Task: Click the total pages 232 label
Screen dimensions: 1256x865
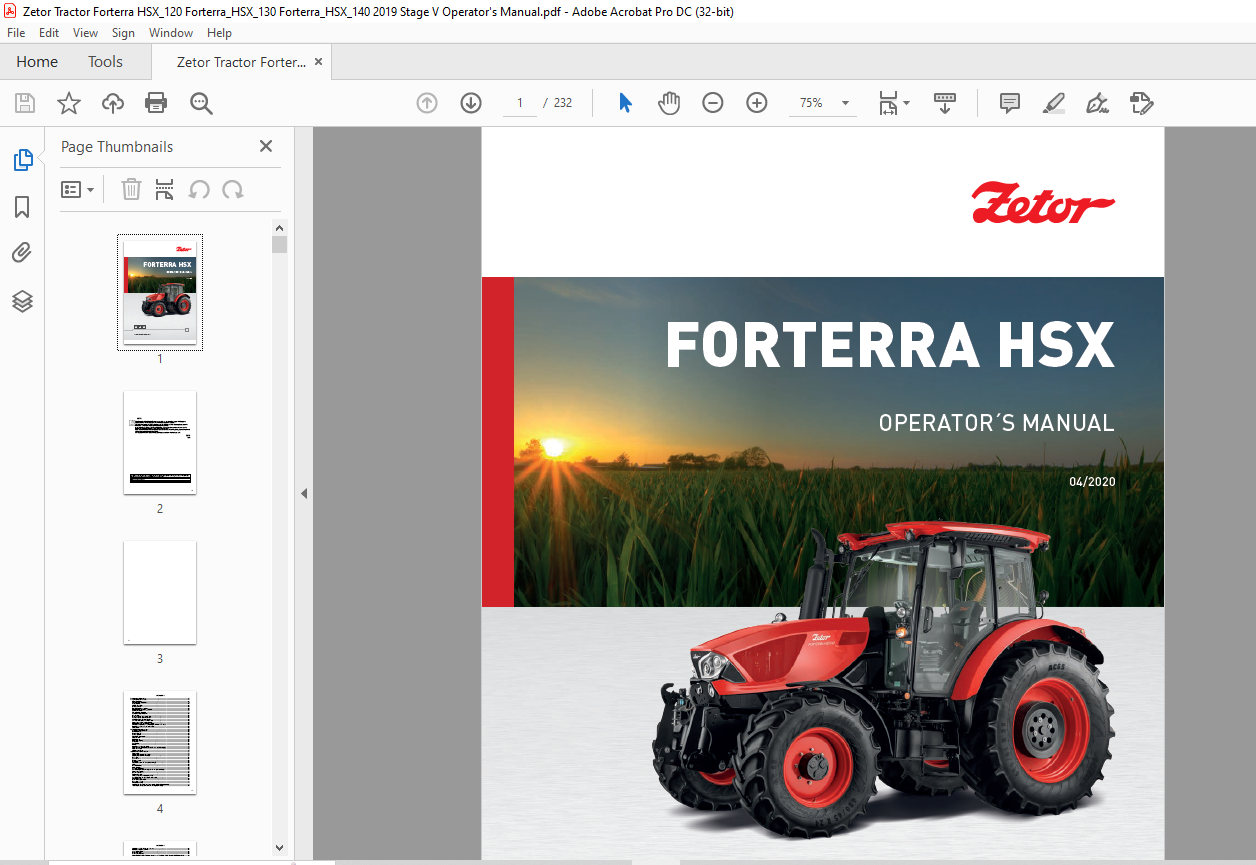Action: coord(563,103)
